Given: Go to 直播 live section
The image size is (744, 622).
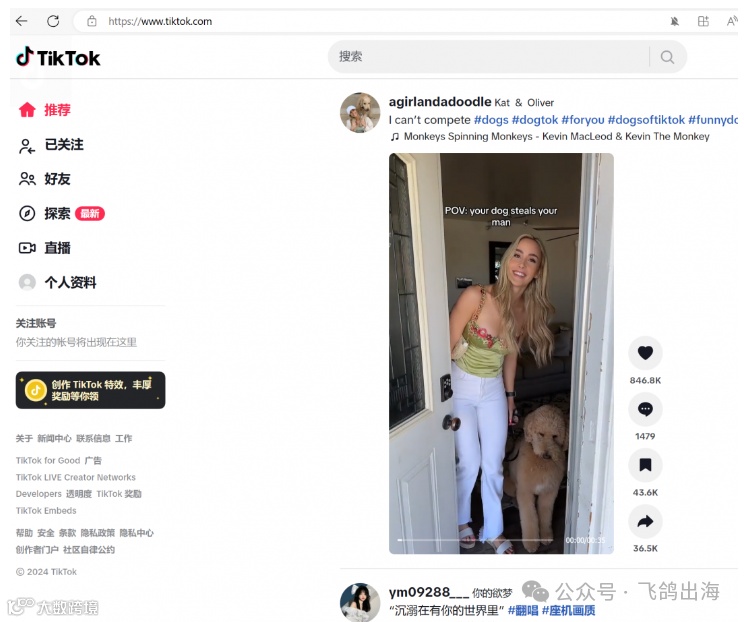Looking at the screenshot, I should coord(45,248).
